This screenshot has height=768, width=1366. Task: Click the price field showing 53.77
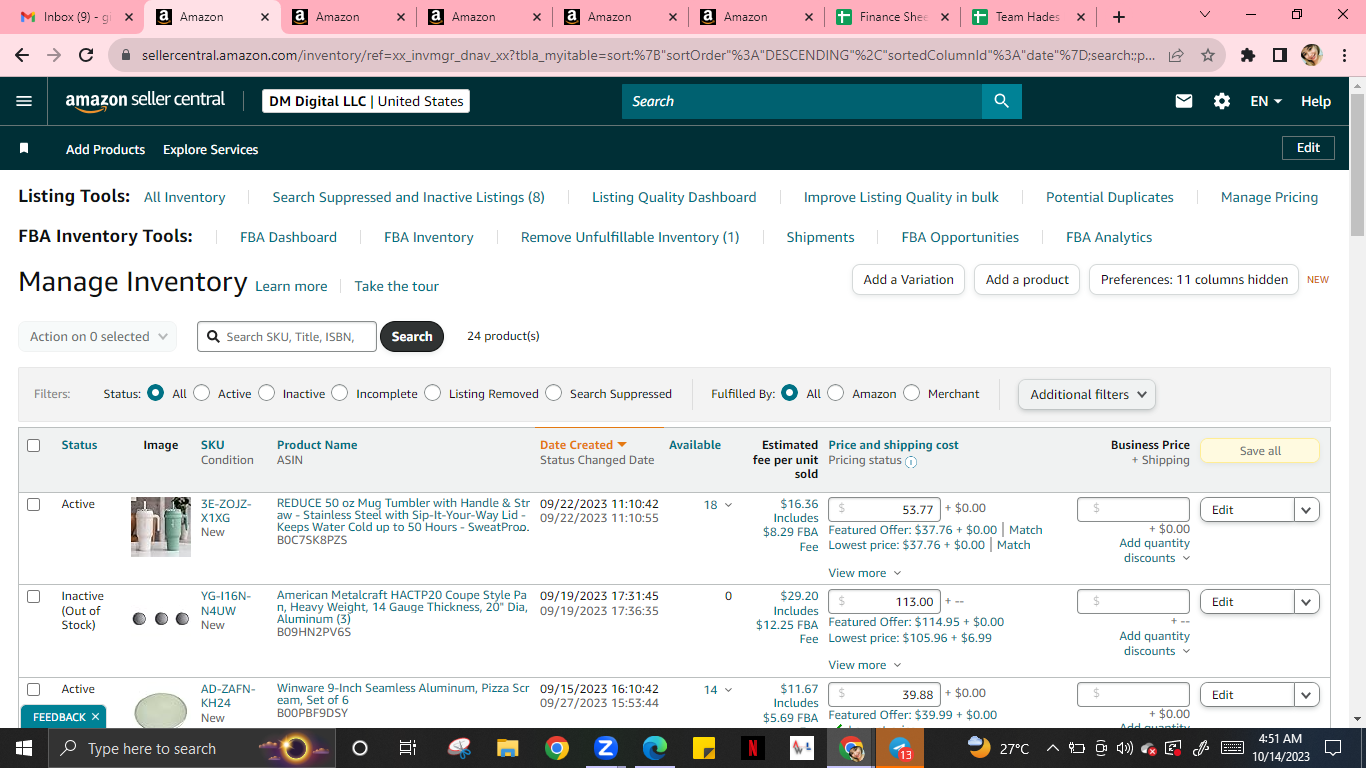tap(884, 510)
